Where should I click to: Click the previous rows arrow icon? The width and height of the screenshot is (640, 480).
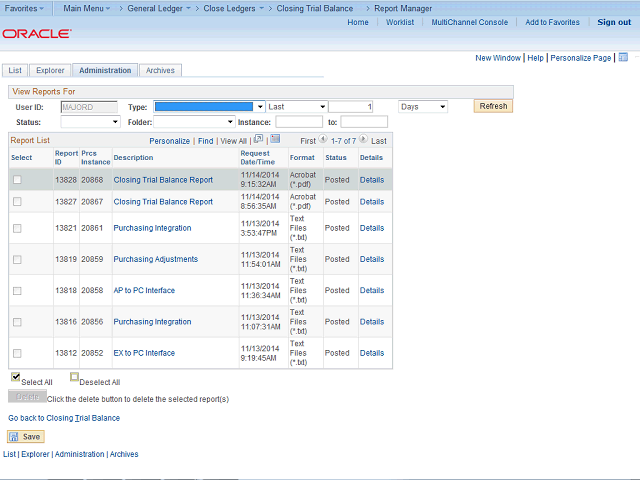click(x=323, y=140)
